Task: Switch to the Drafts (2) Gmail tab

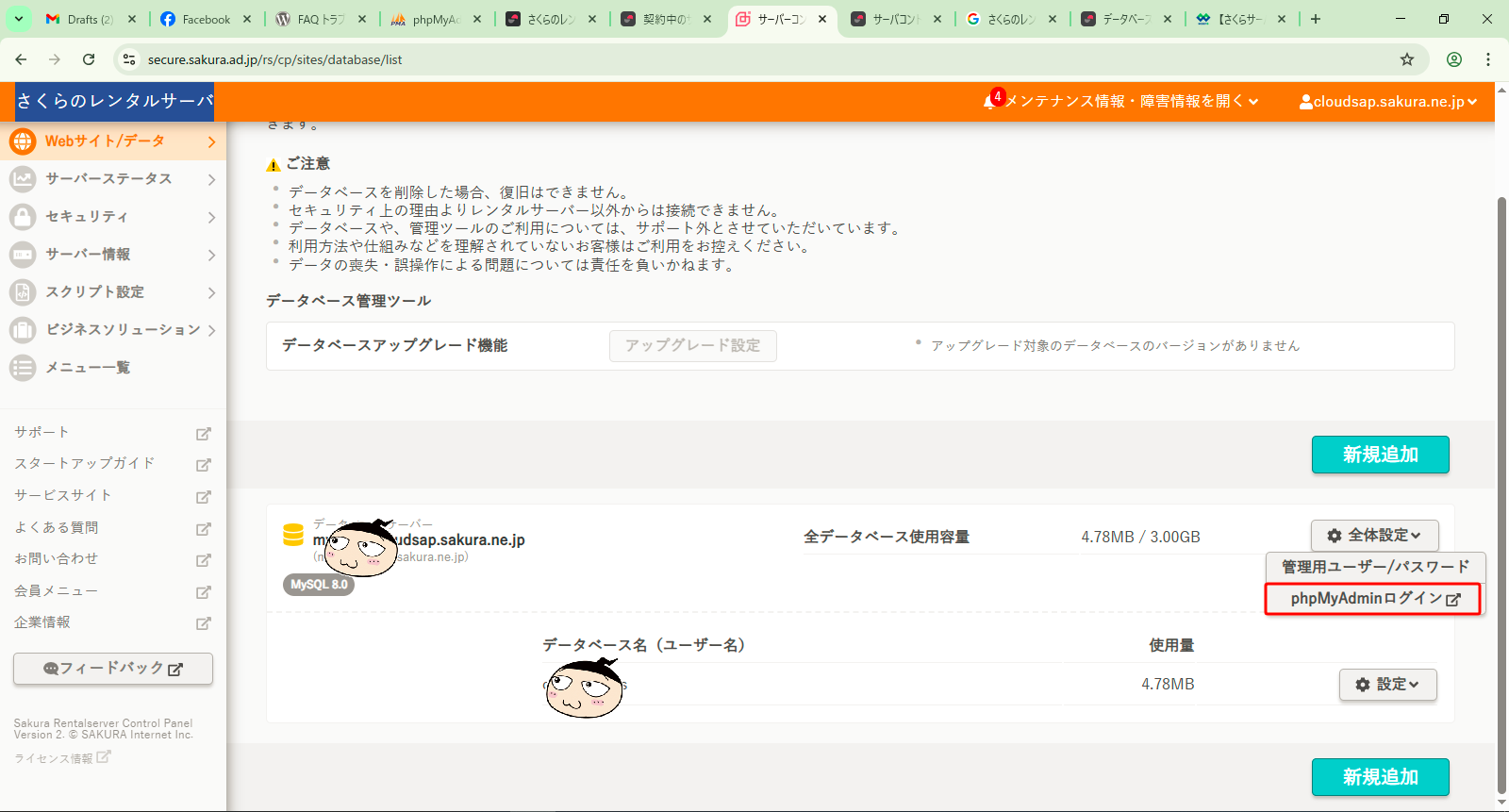Action: click(91, 19)
